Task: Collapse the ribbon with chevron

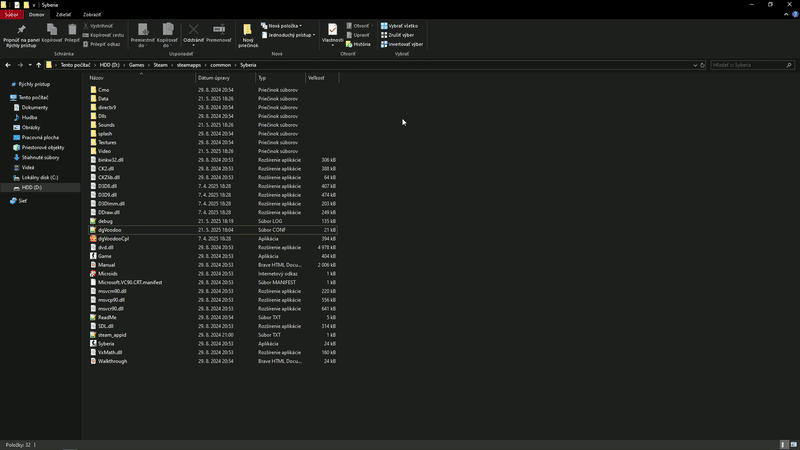Action: pos(786,14)
